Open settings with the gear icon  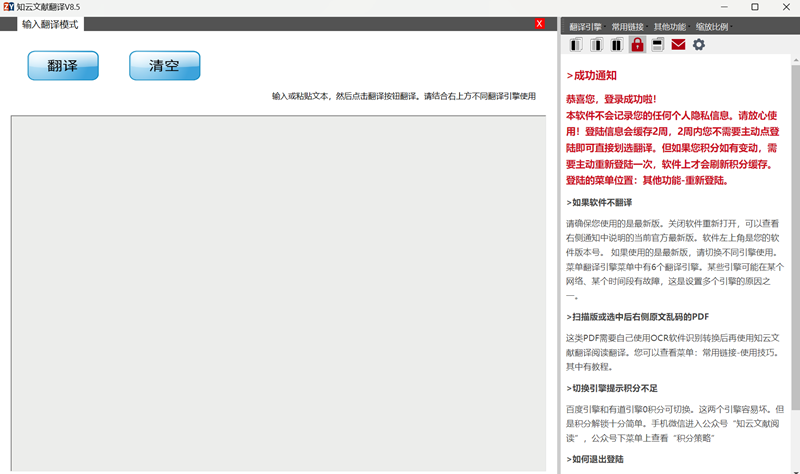click(699, 45)
